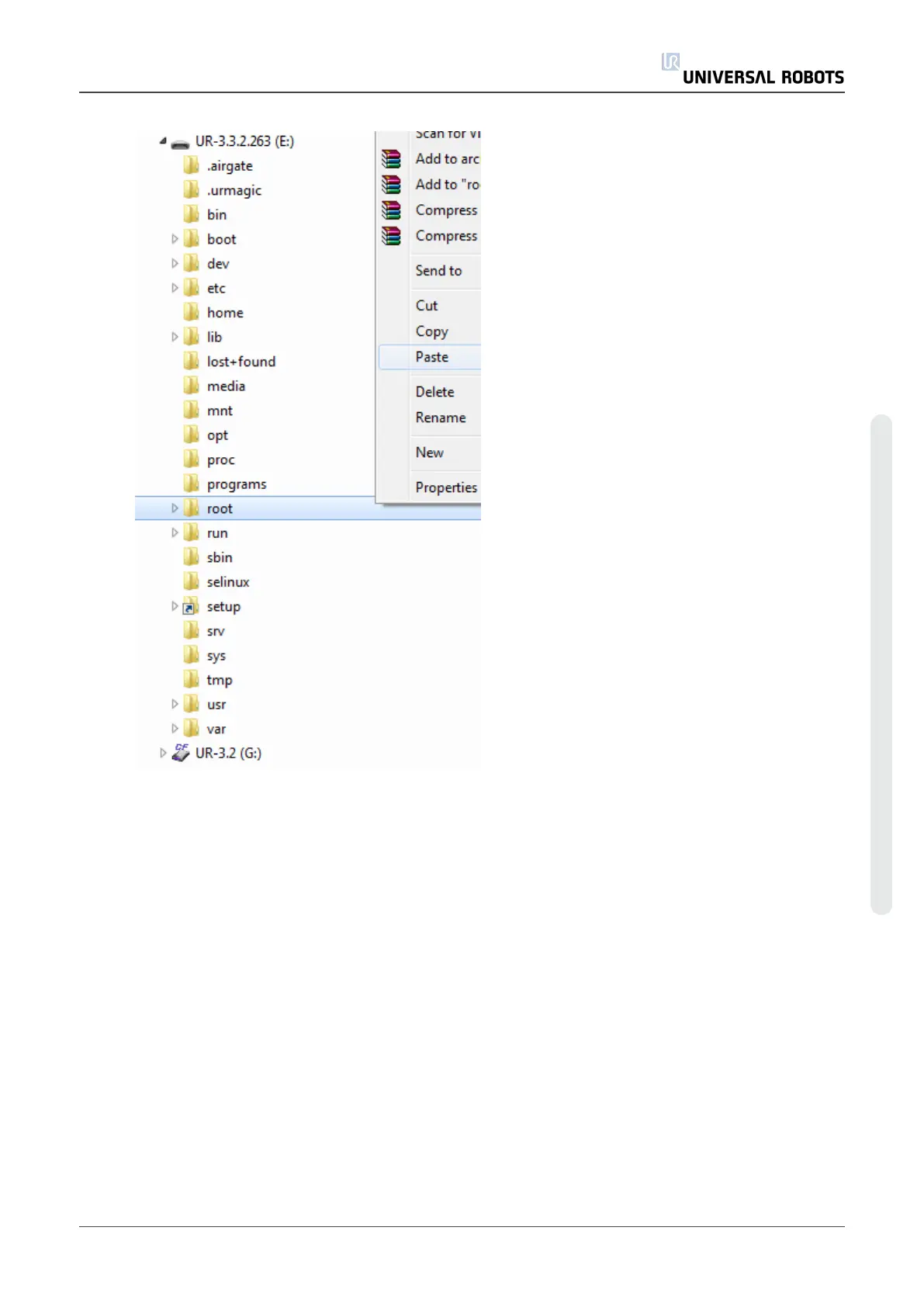
Task: Select the boot folder label
Action: pyautogui.click(x=222, y=239)
